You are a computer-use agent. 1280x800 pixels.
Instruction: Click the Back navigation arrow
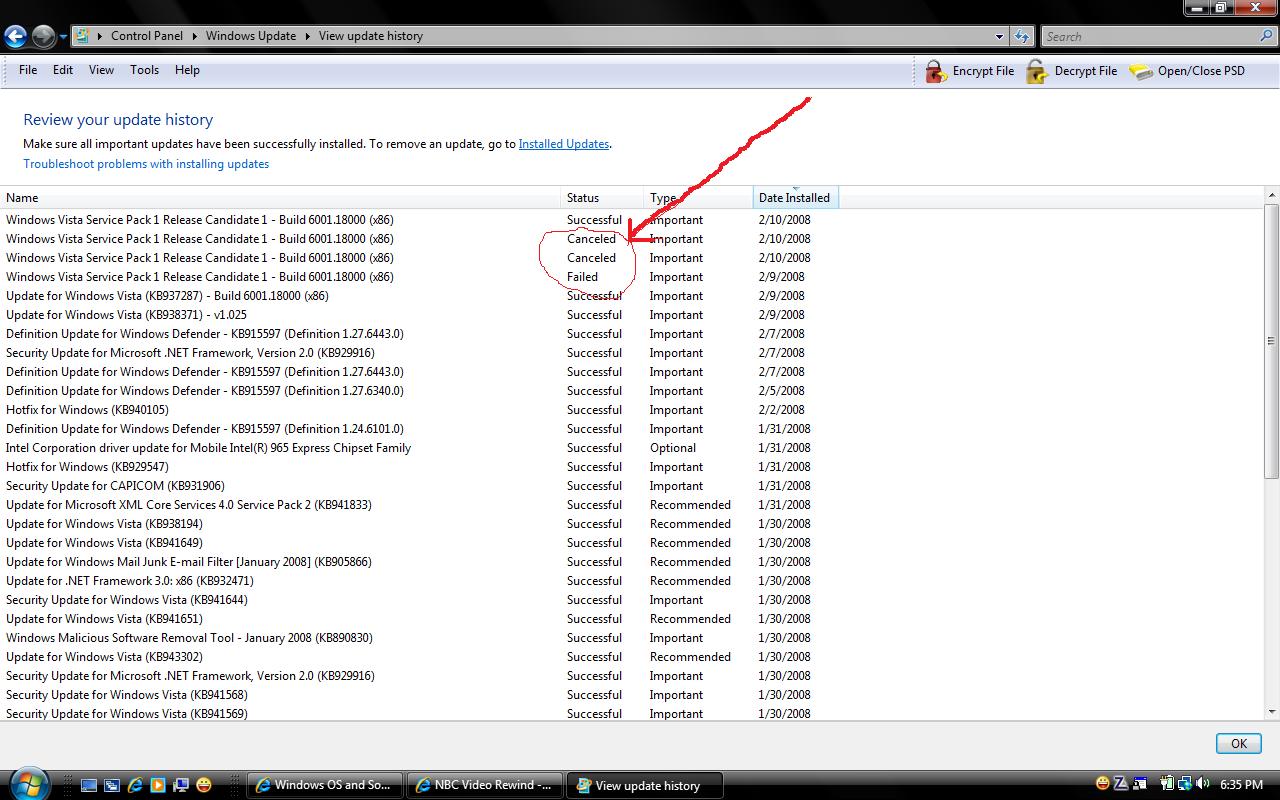[x=15, y=37]
